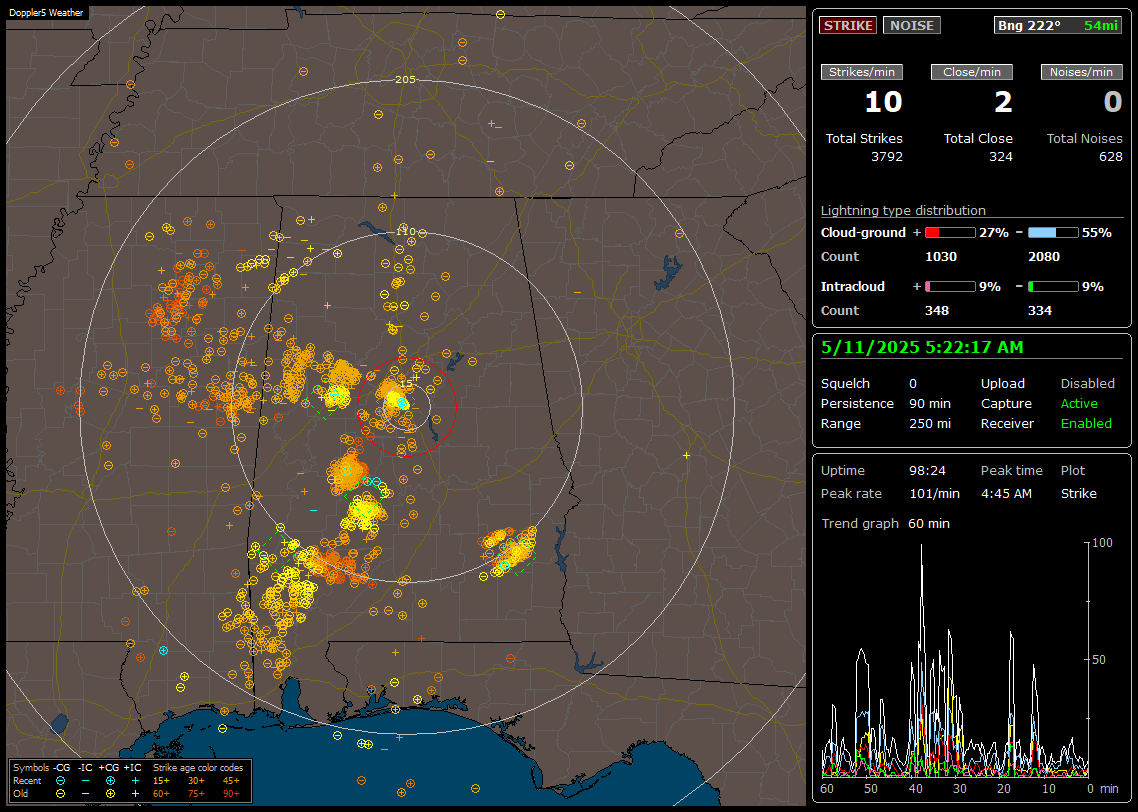Click the 110 range ring label

[405, 231]
